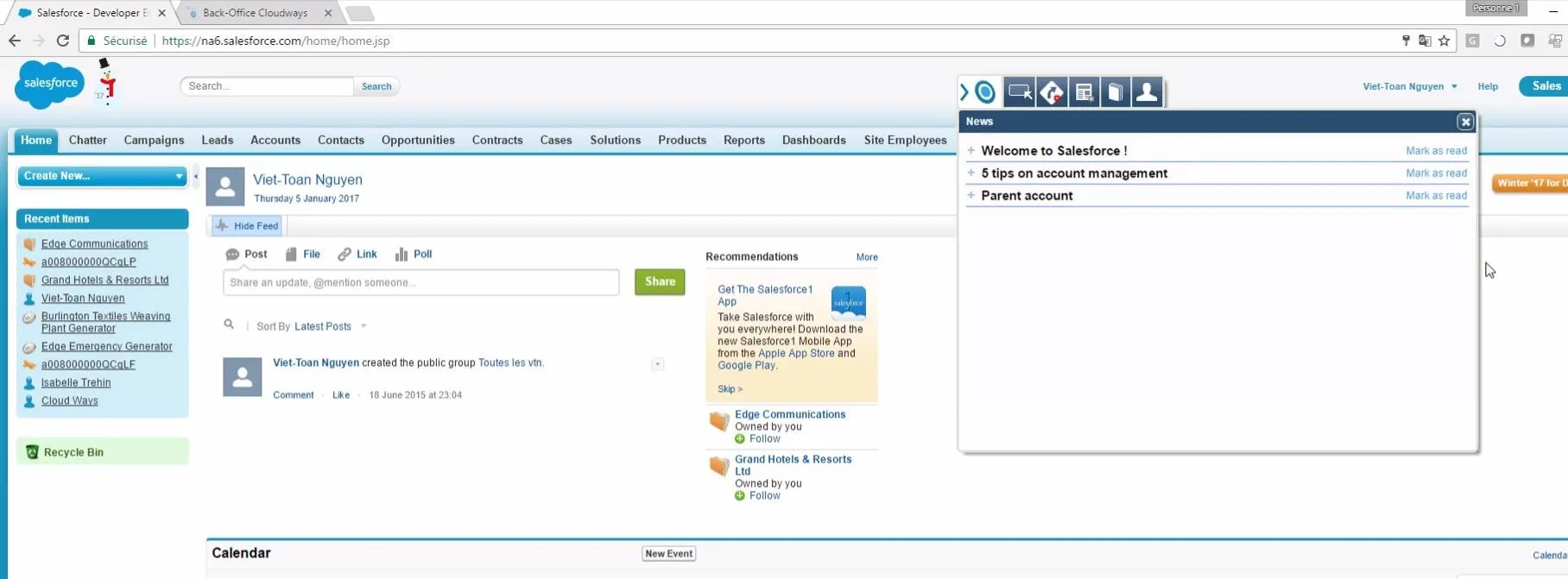The image size is (1568, 579).
Task: Toggle Hide Feed
Action: [x=248, y=226]
